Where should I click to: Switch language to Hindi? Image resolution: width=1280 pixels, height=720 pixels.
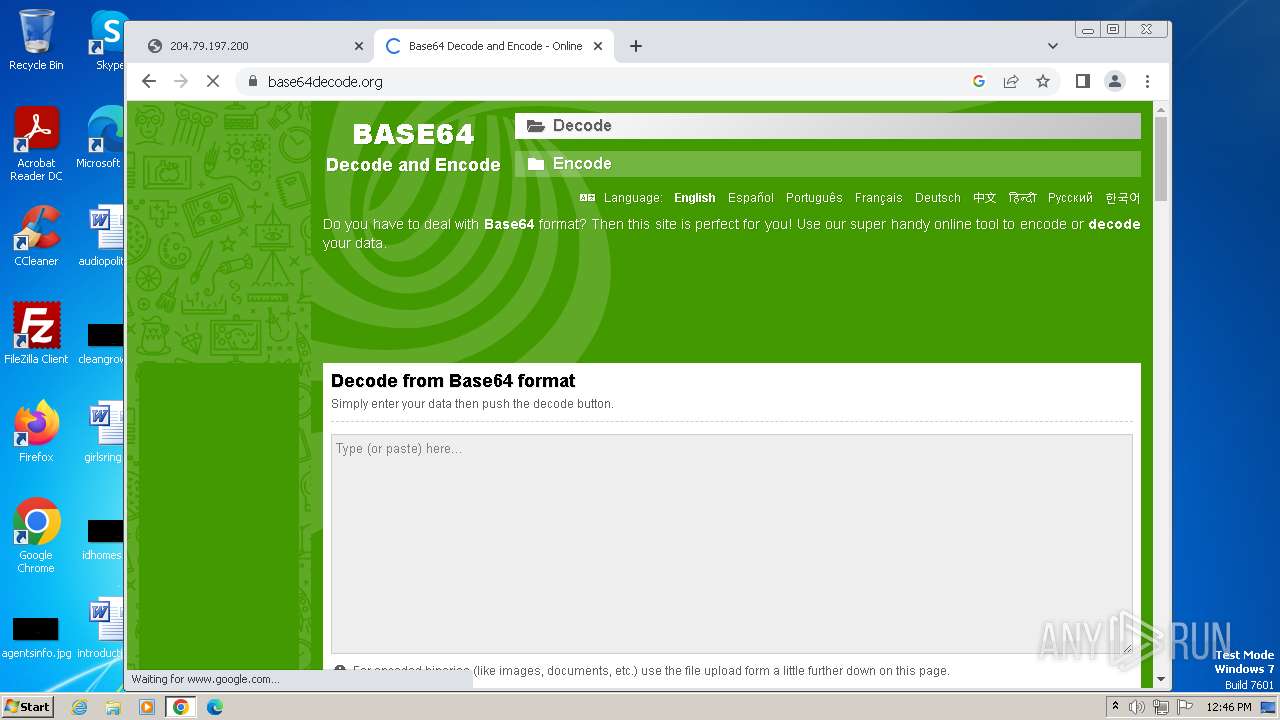coord(1022,198)
